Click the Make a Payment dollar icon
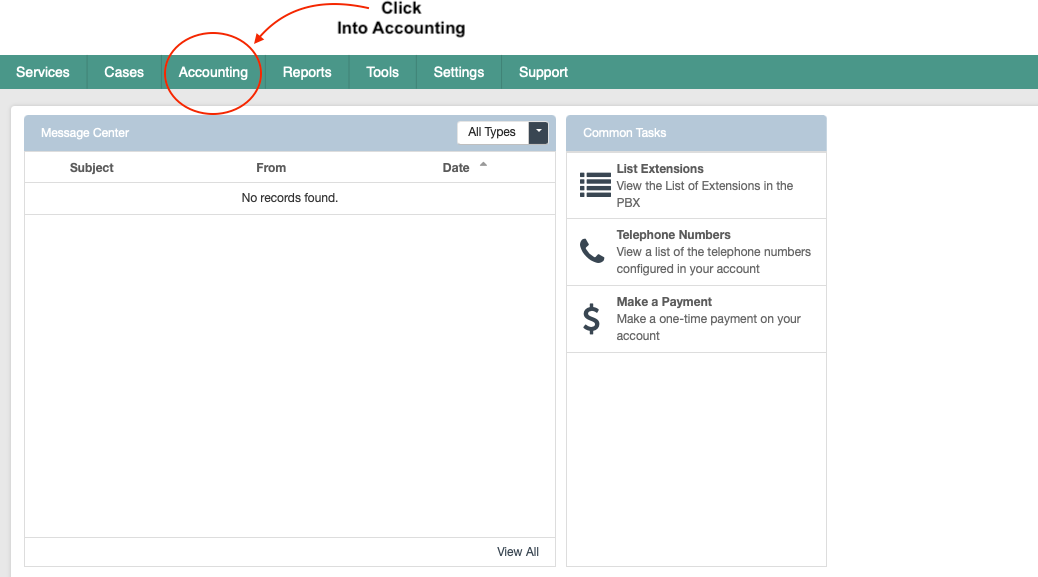The width and height of the screenshot is (1038, 577). (591, 319)
